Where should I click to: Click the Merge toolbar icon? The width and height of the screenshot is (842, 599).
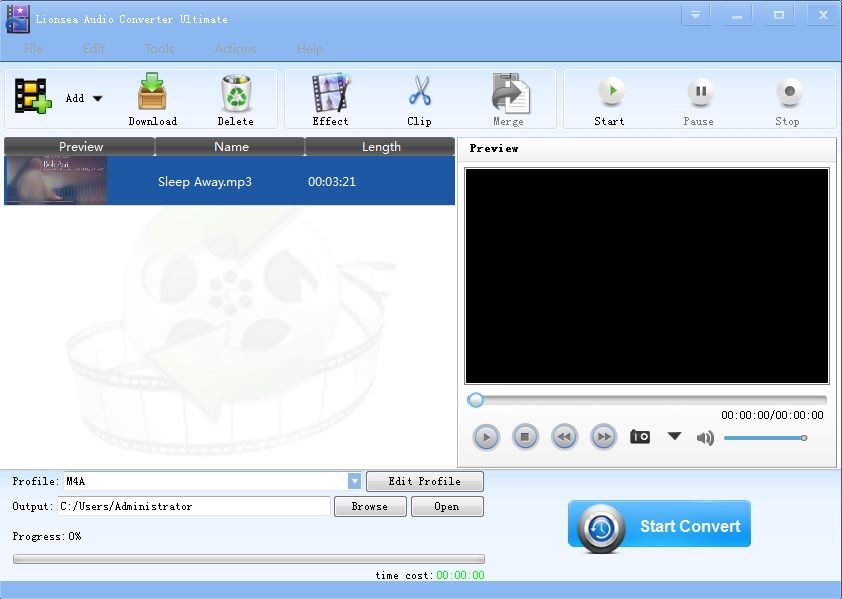click(509, 99)
